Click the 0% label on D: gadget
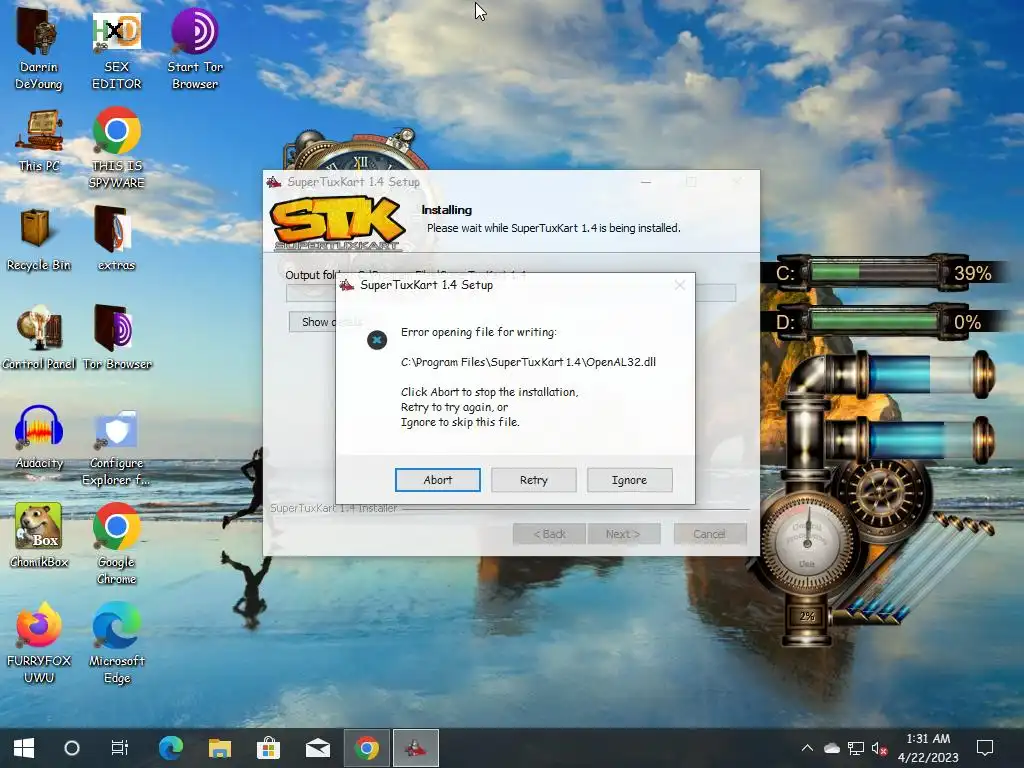 click(967, 322)
